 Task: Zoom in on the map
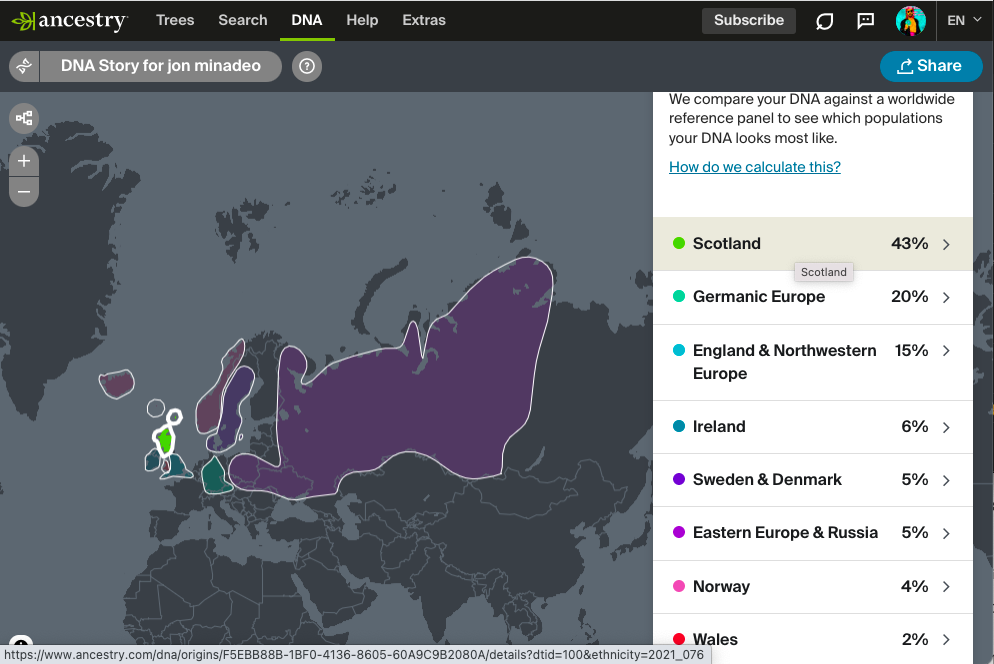click(x=24, y=161)
